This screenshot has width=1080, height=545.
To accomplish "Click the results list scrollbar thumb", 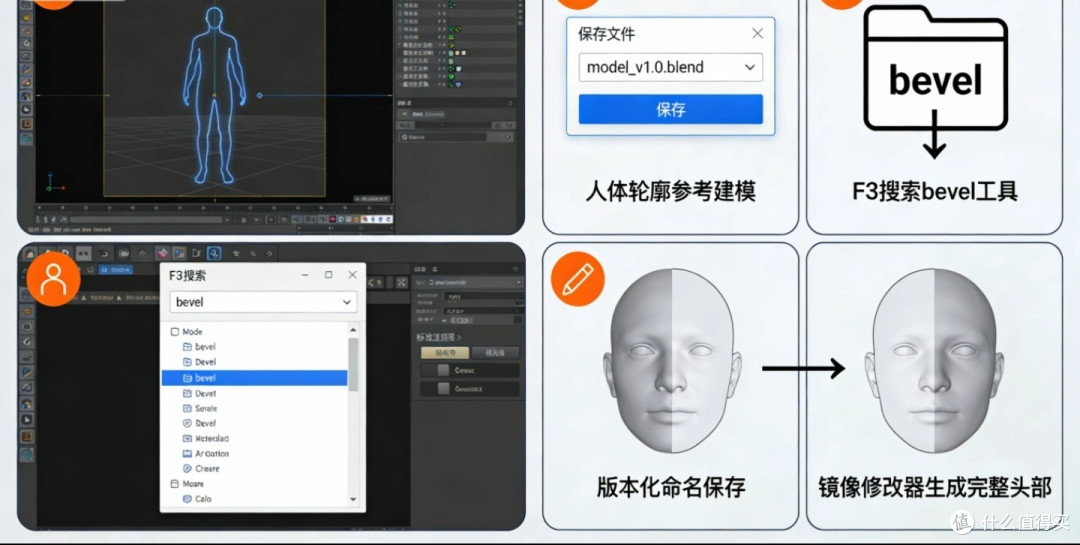I will (x=353, y=364).
